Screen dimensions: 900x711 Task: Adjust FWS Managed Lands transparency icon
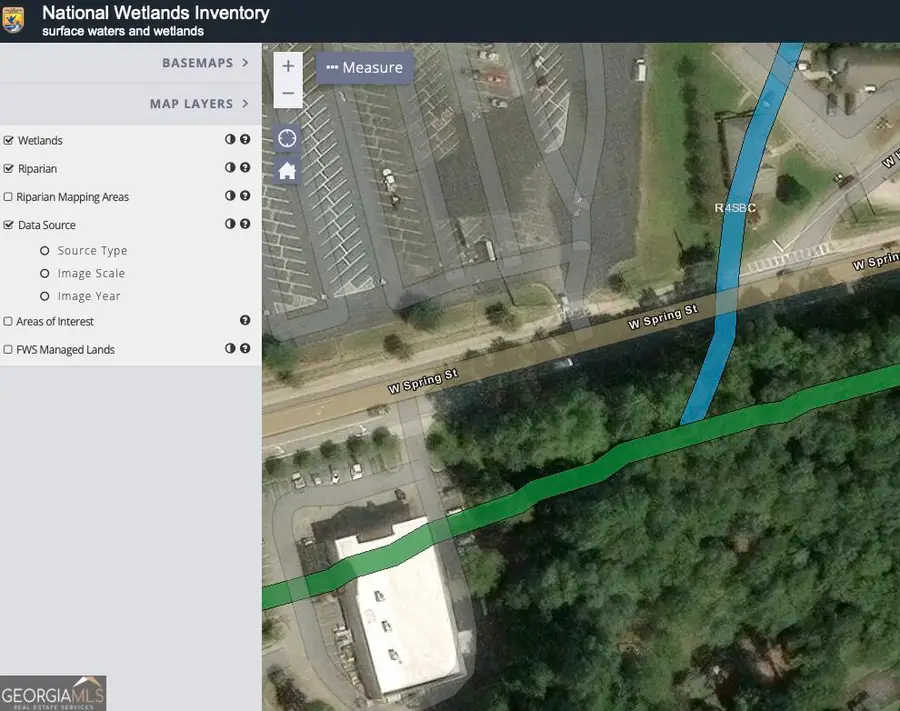tap(230, 348)
